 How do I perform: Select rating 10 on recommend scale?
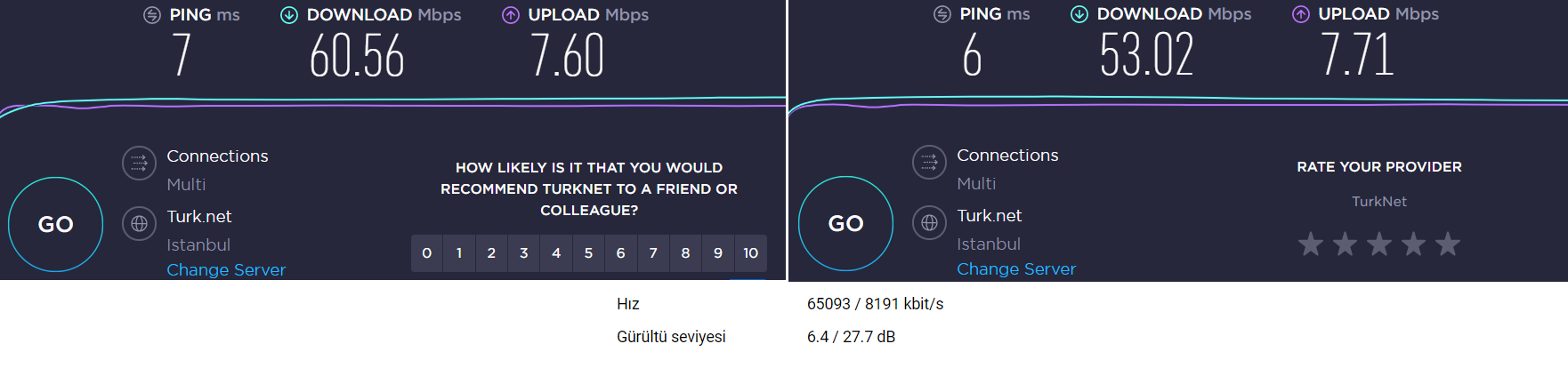(750, 253)
